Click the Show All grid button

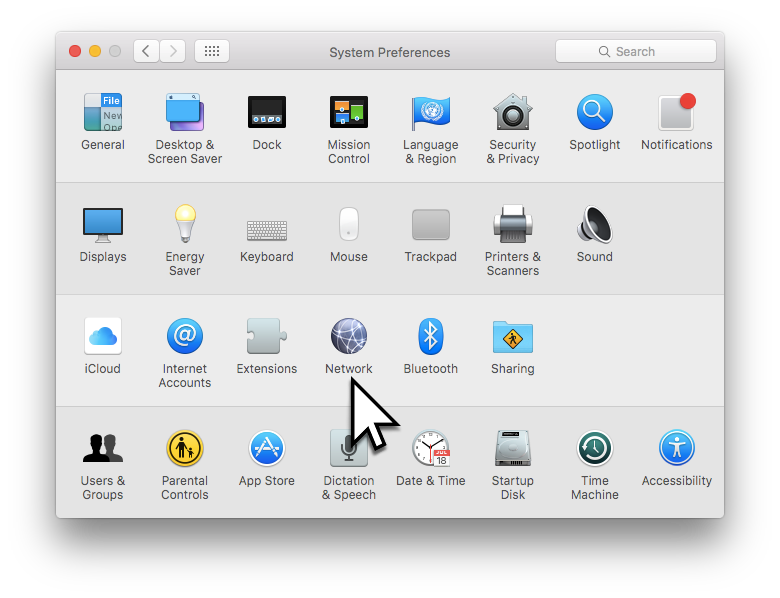pyautogui.click(x=212, y=51)
